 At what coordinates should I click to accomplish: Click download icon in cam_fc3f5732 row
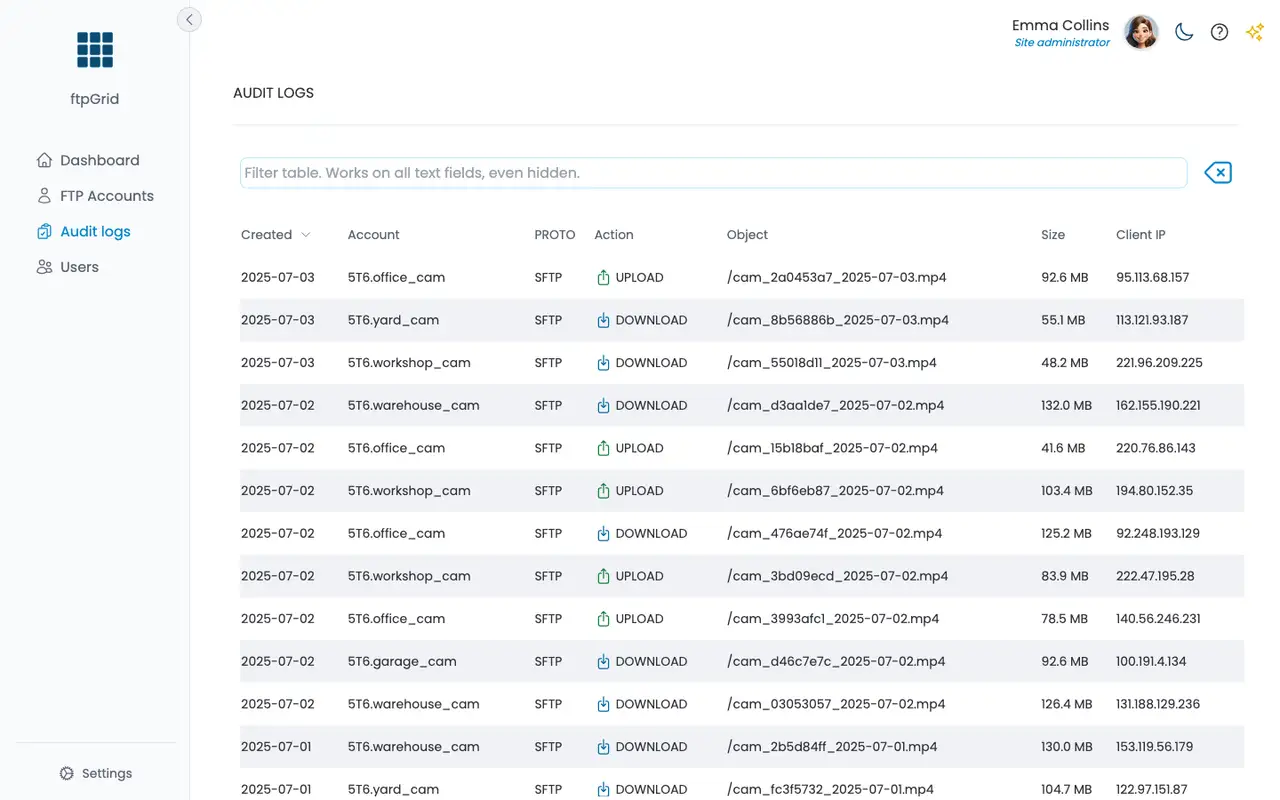point(603,789)
